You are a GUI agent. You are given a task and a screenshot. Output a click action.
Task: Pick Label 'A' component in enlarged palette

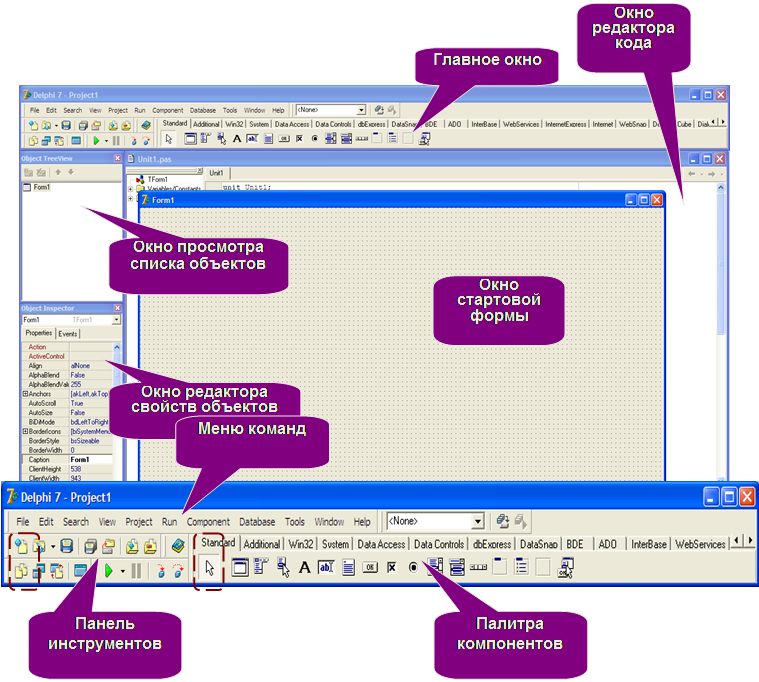pos(304,567)
